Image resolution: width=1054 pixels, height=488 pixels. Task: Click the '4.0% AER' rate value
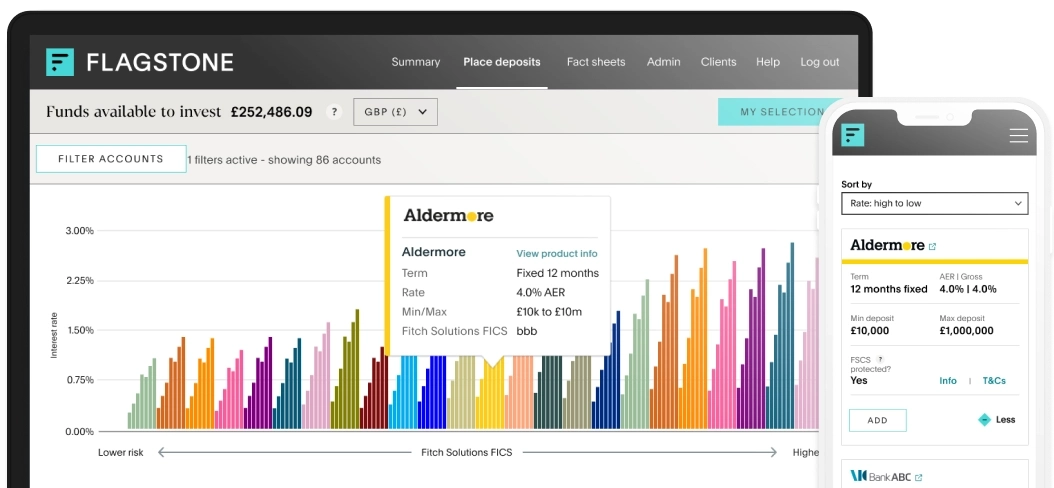(x=540, y=292)
